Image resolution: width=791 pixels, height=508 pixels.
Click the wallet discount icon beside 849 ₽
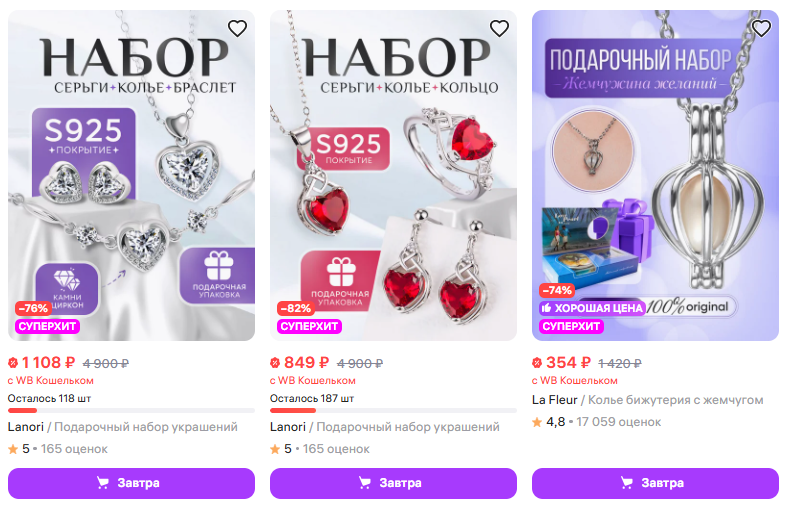275,362
